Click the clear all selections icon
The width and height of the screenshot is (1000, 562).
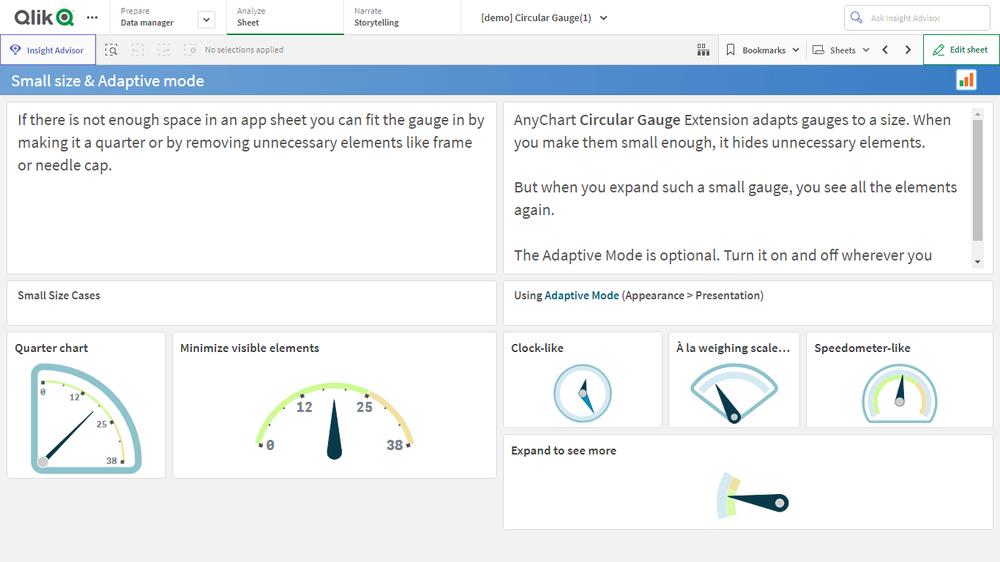point(190,50)
